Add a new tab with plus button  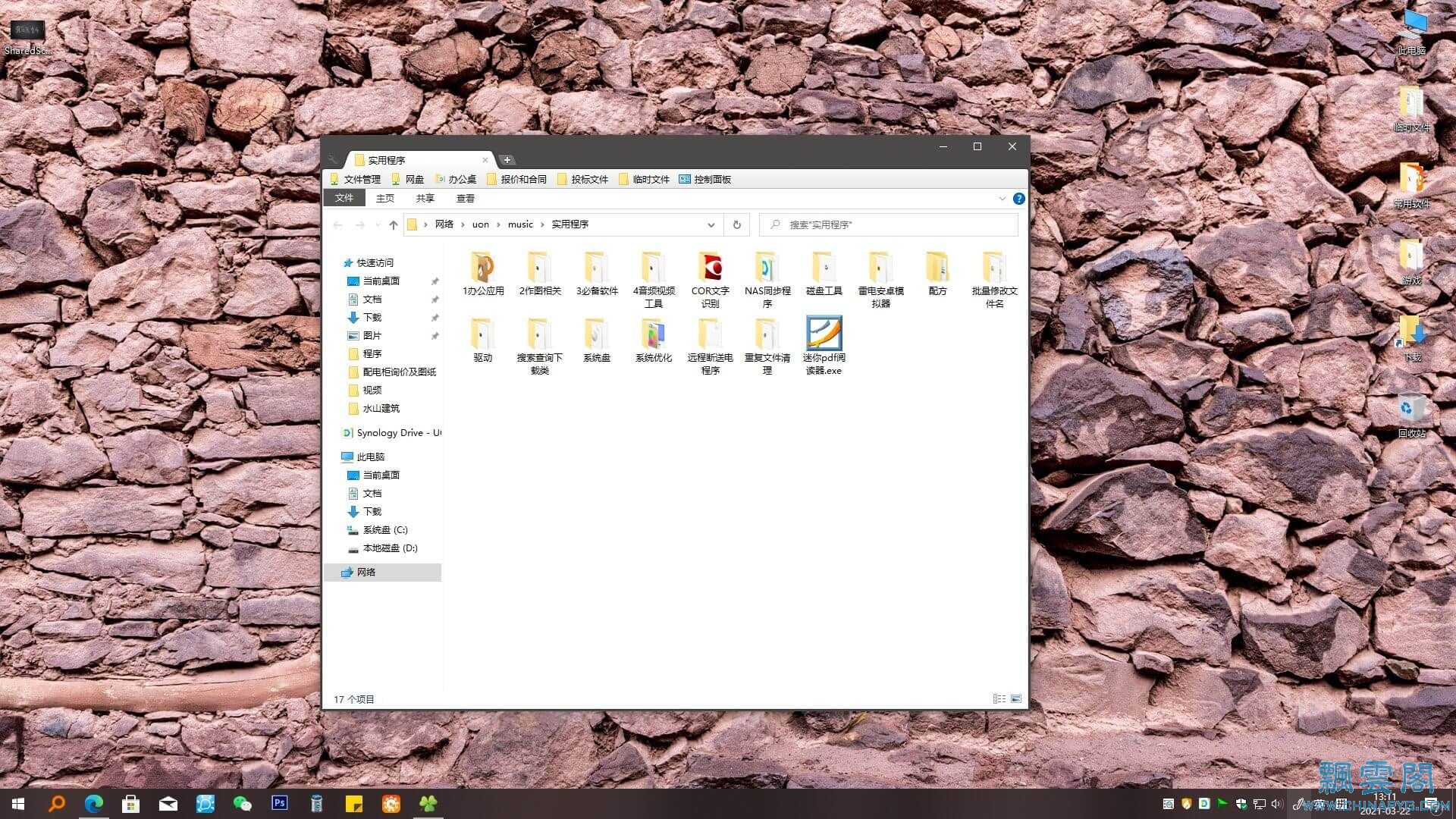[x=507, y=160]
